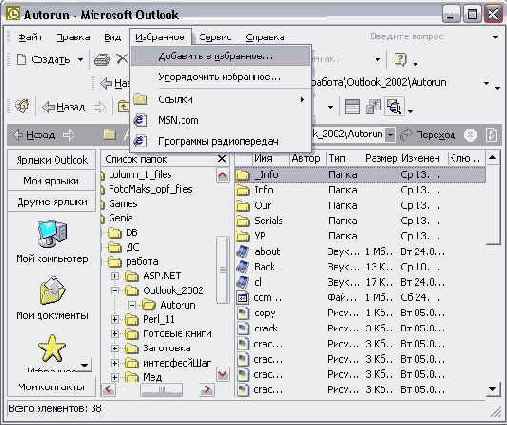
Task: Click the Outlook Today gear icon
Action: click(x=22, y=107)
